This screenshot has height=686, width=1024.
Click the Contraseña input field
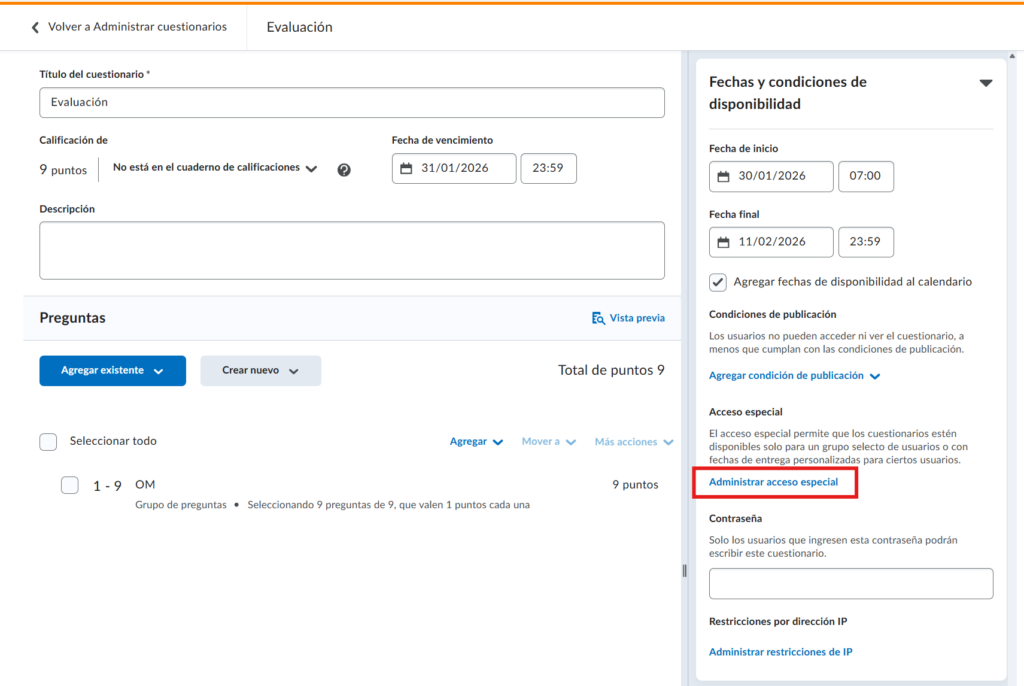pyautogui.click(x=850, y=584)
